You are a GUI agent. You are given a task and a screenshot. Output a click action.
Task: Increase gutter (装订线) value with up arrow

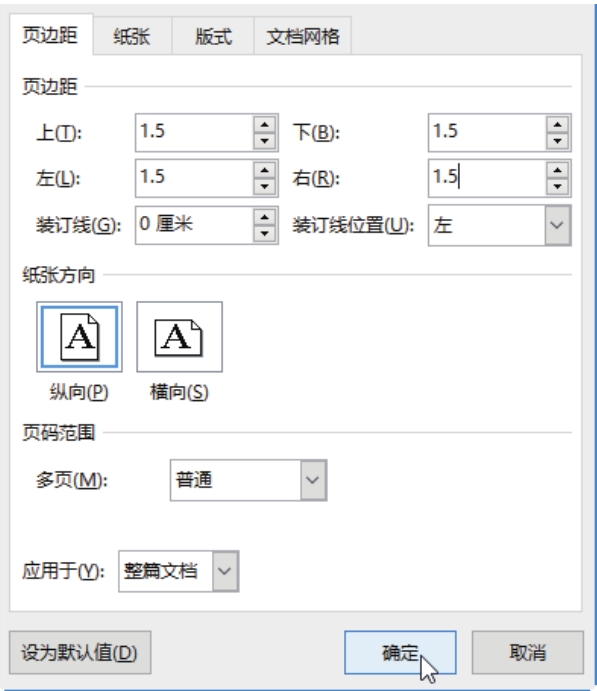(264, 217)
